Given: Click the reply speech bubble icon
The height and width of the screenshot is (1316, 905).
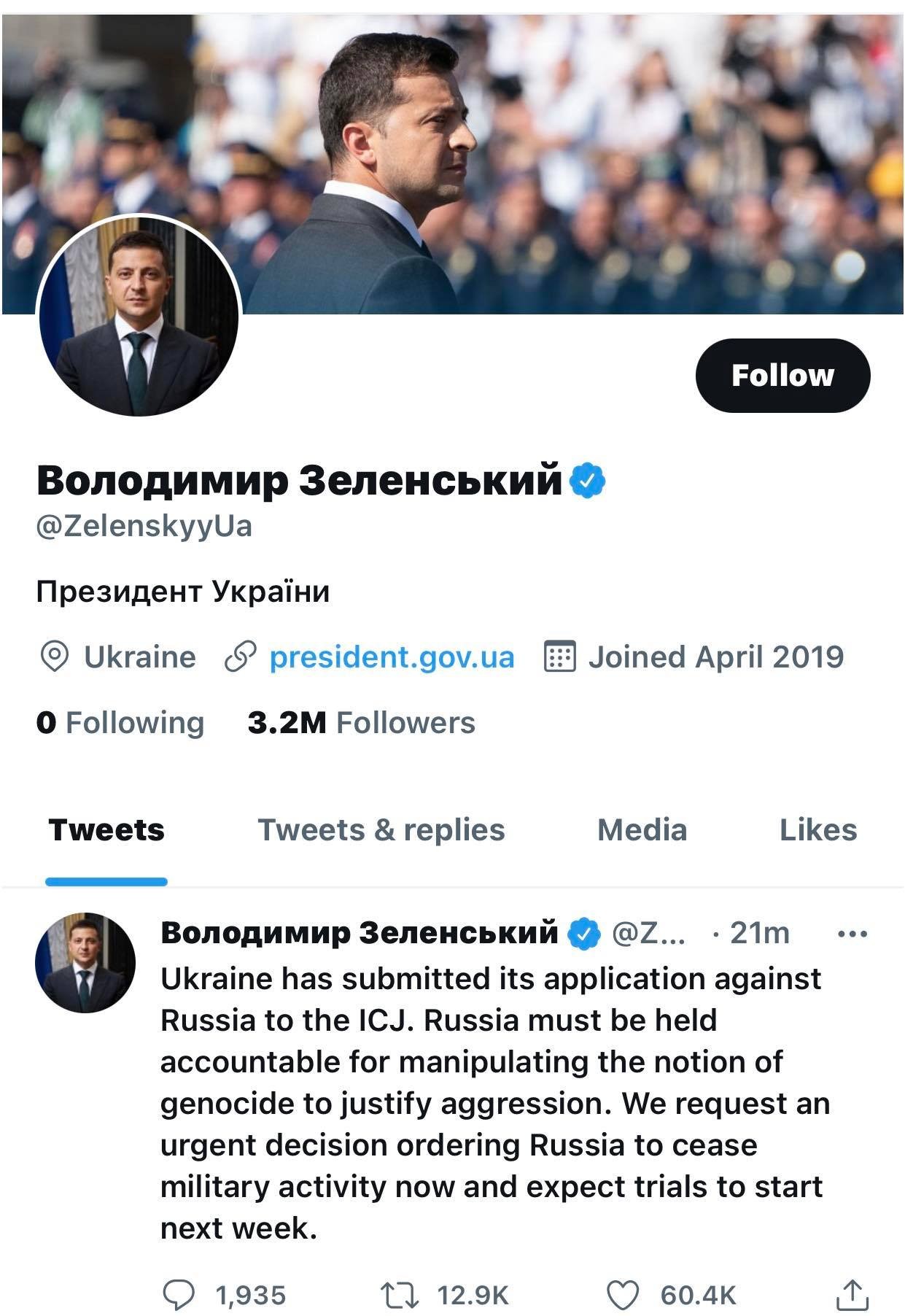Looking at the screenshot, I should coord(179,1295).
